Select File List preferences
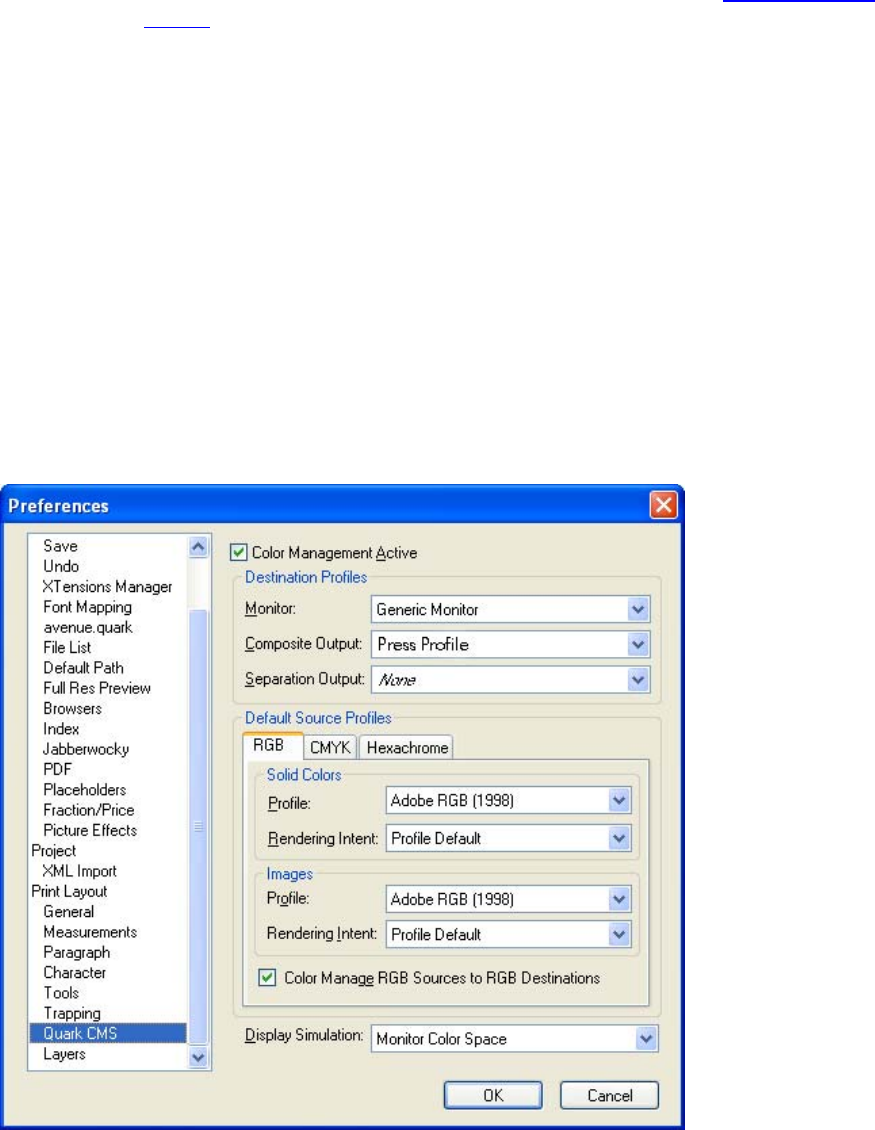The image size is (875, 1130). [x=67, y=647]
